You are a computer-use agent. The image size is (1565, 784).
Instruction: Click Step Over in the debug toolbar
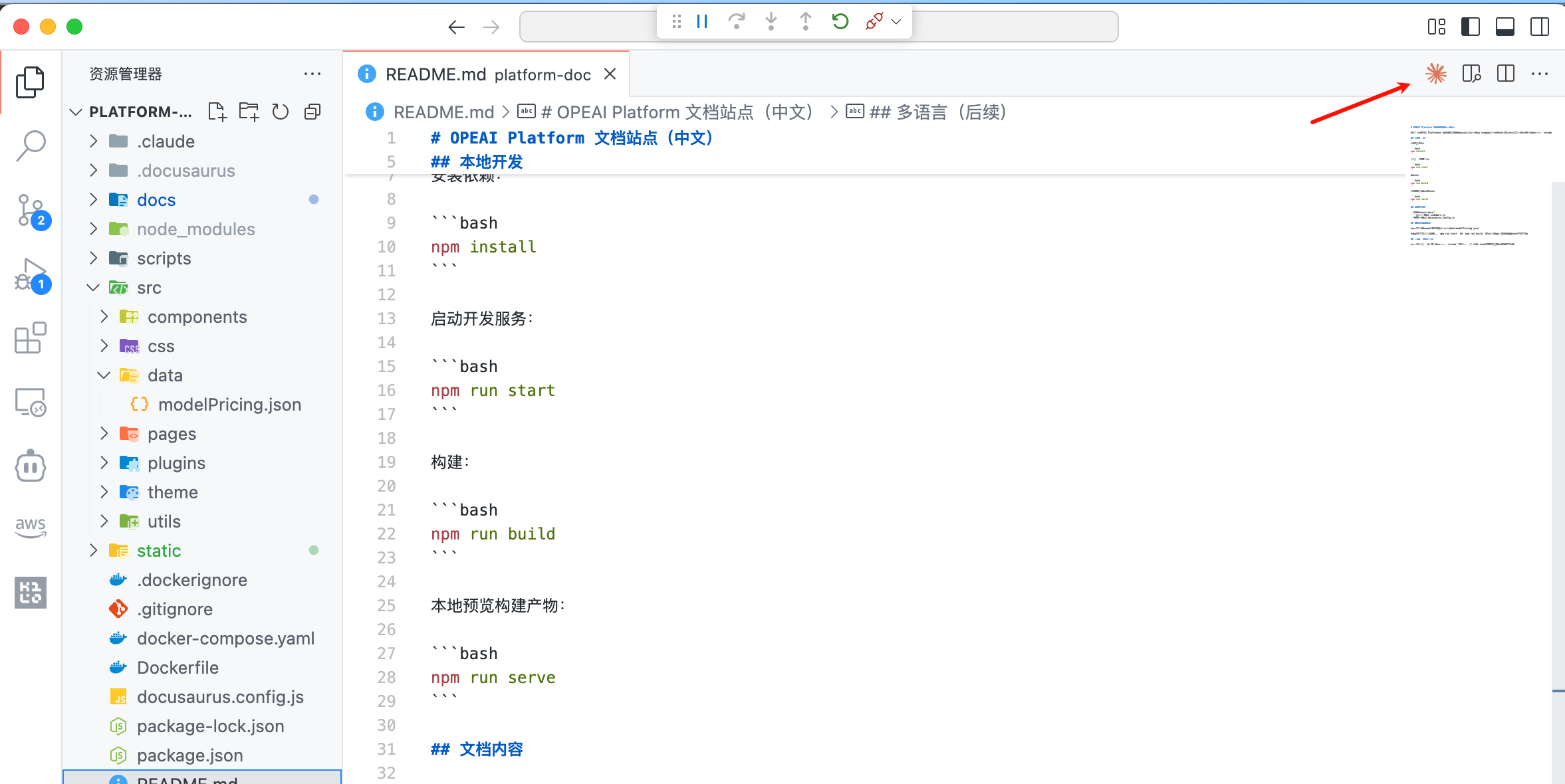(x=738, y=21)
